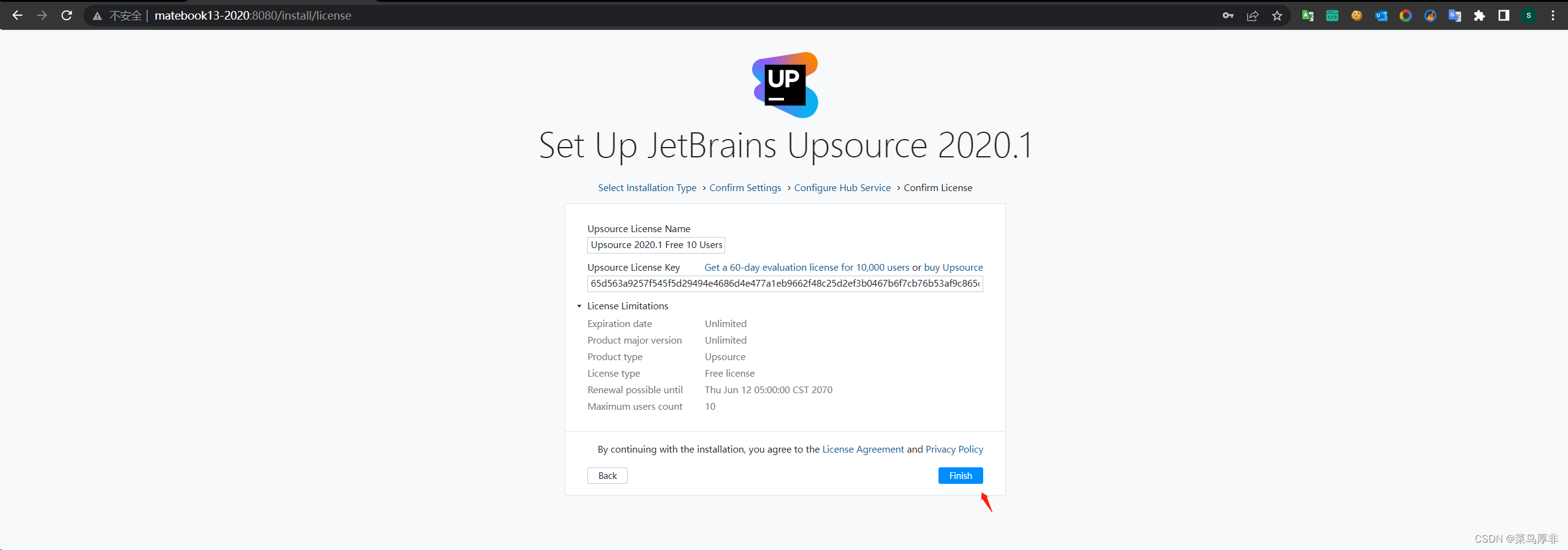This screenshot has height=550, width=1568.
Task: Click the License type label
Action: pos(614,374)
